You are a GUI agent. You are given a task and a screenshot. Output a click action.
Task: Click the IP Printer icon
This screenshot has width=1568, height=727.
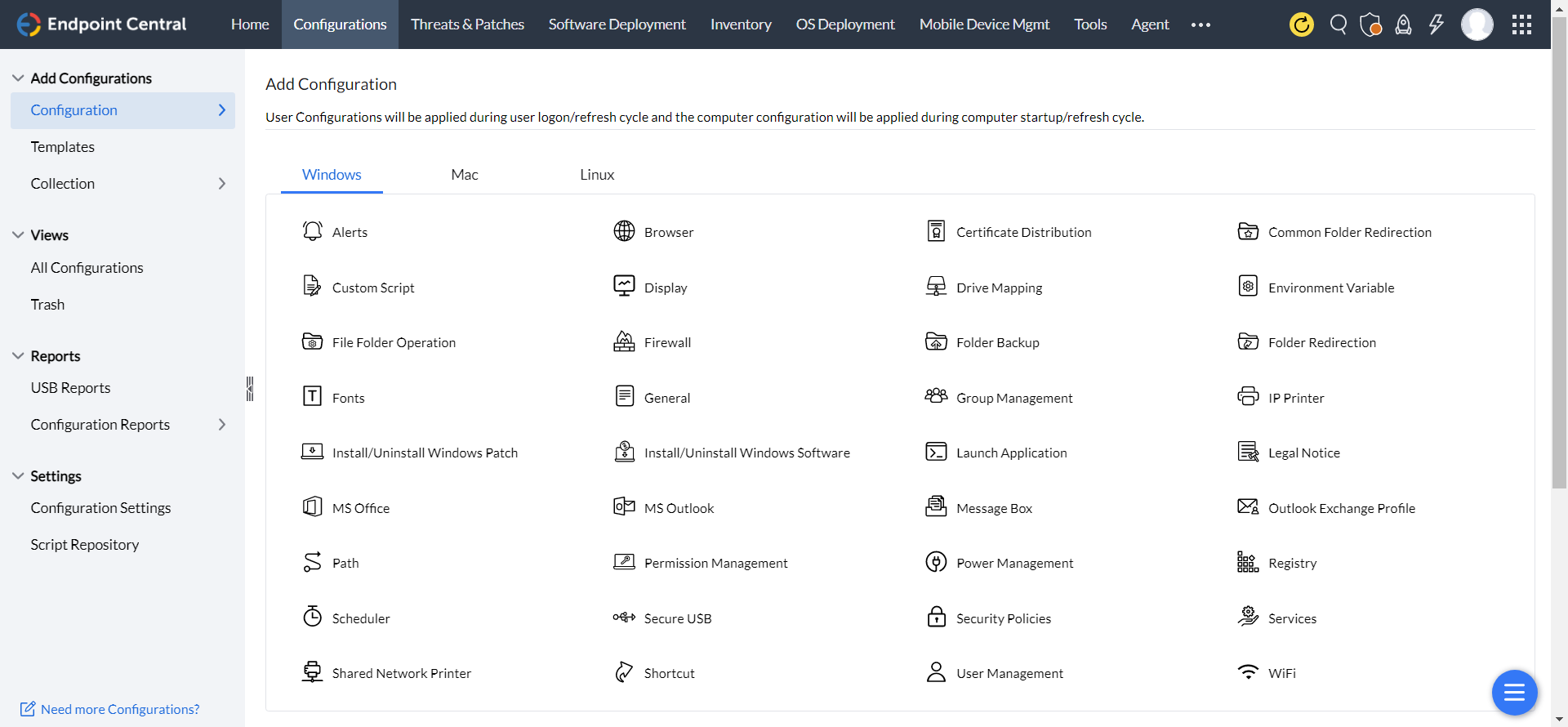click(1248, 396)
